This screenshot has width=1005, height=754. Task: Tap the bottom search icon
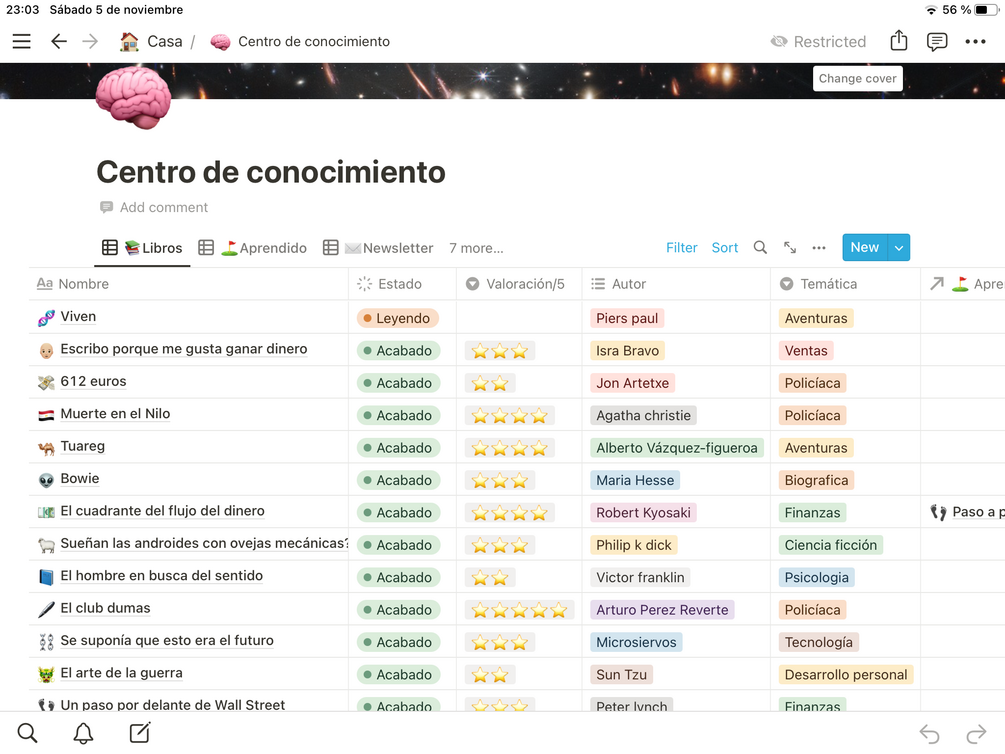coord(27,733)
